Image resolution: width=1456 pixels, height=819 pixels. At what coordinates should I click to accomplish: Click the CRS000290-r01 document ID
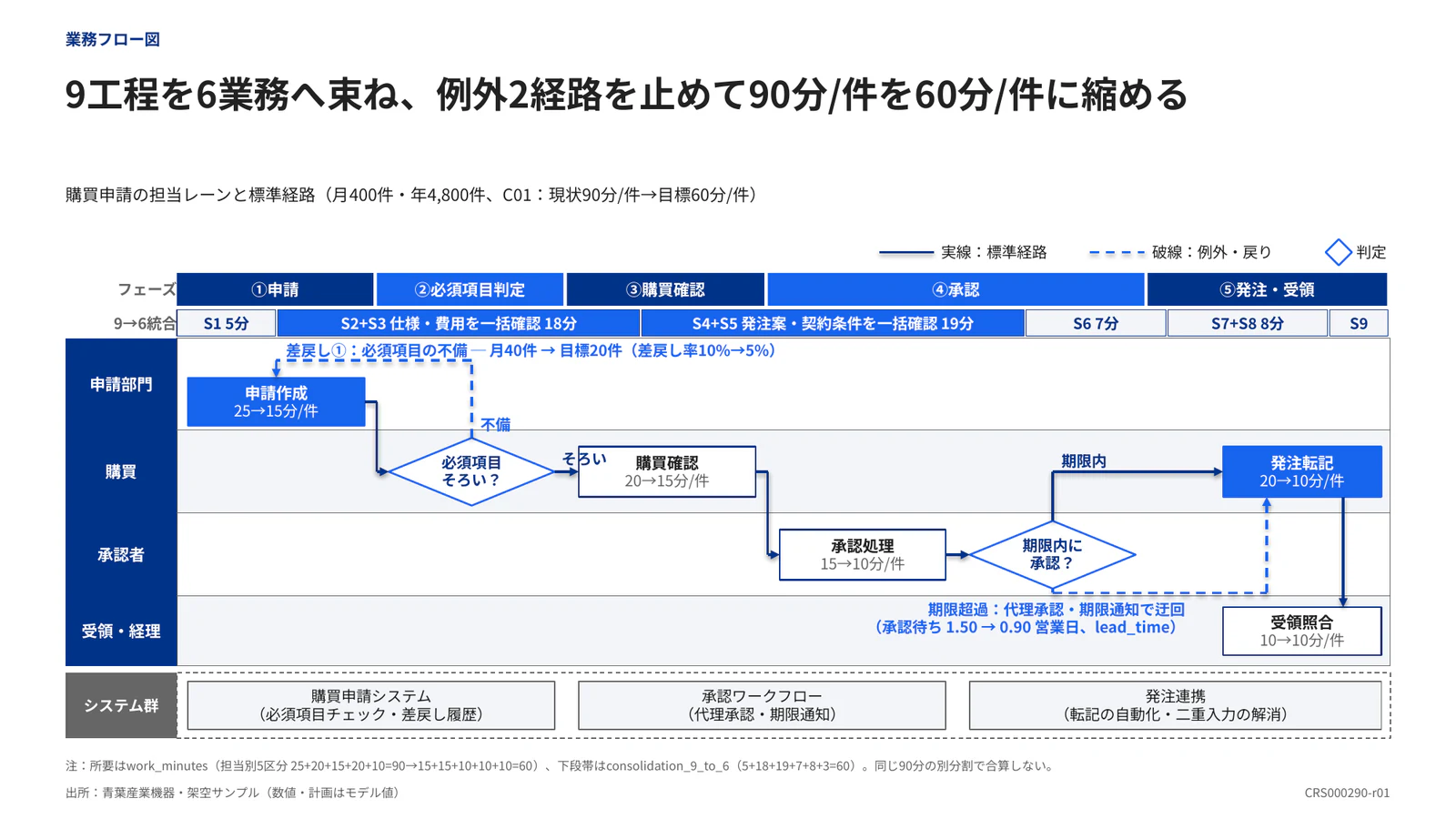point(1347,793)
